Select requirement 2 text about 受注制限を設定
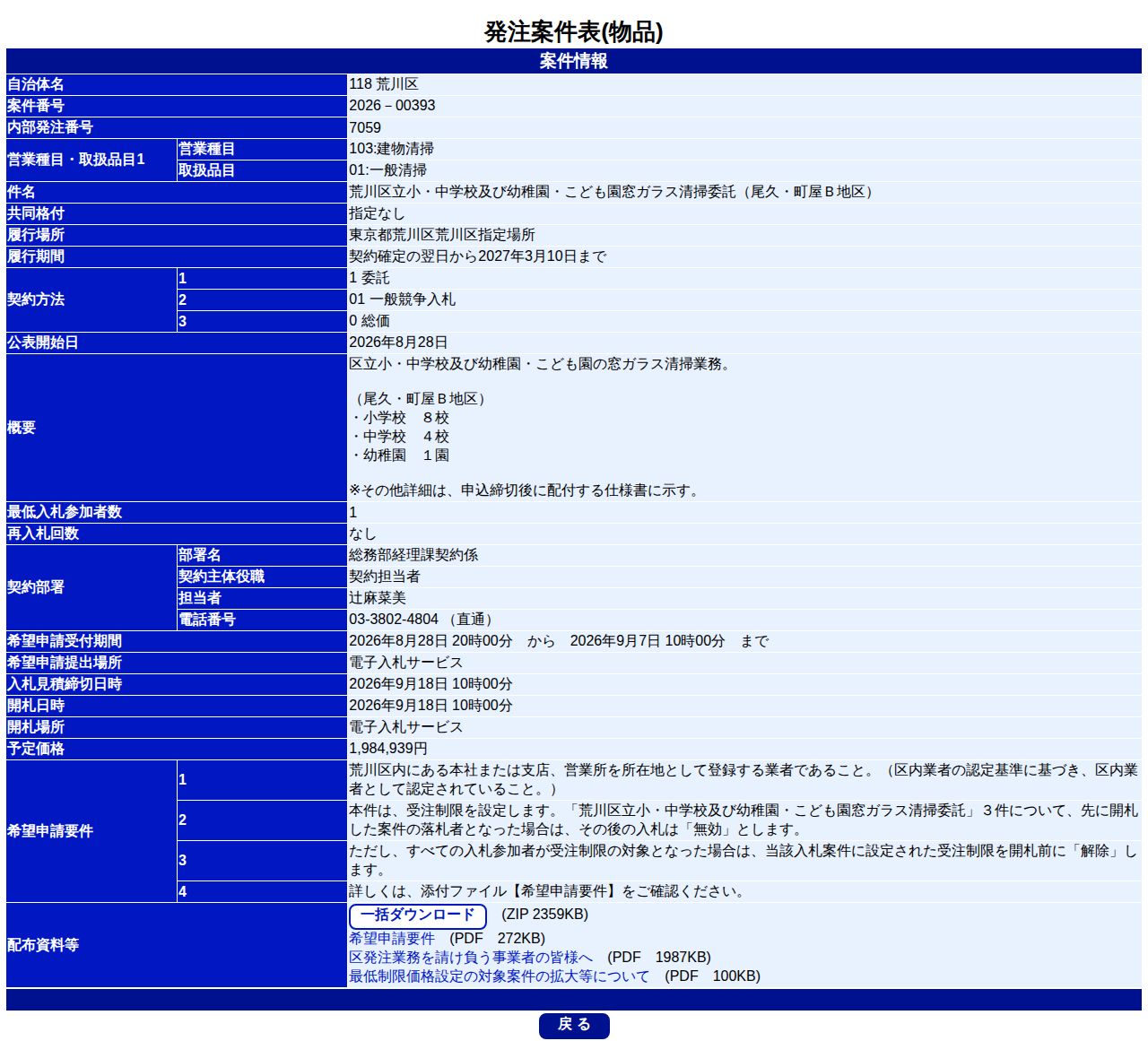Image resolution: width=1148 pixels, height=1041 pixels. 744,820
